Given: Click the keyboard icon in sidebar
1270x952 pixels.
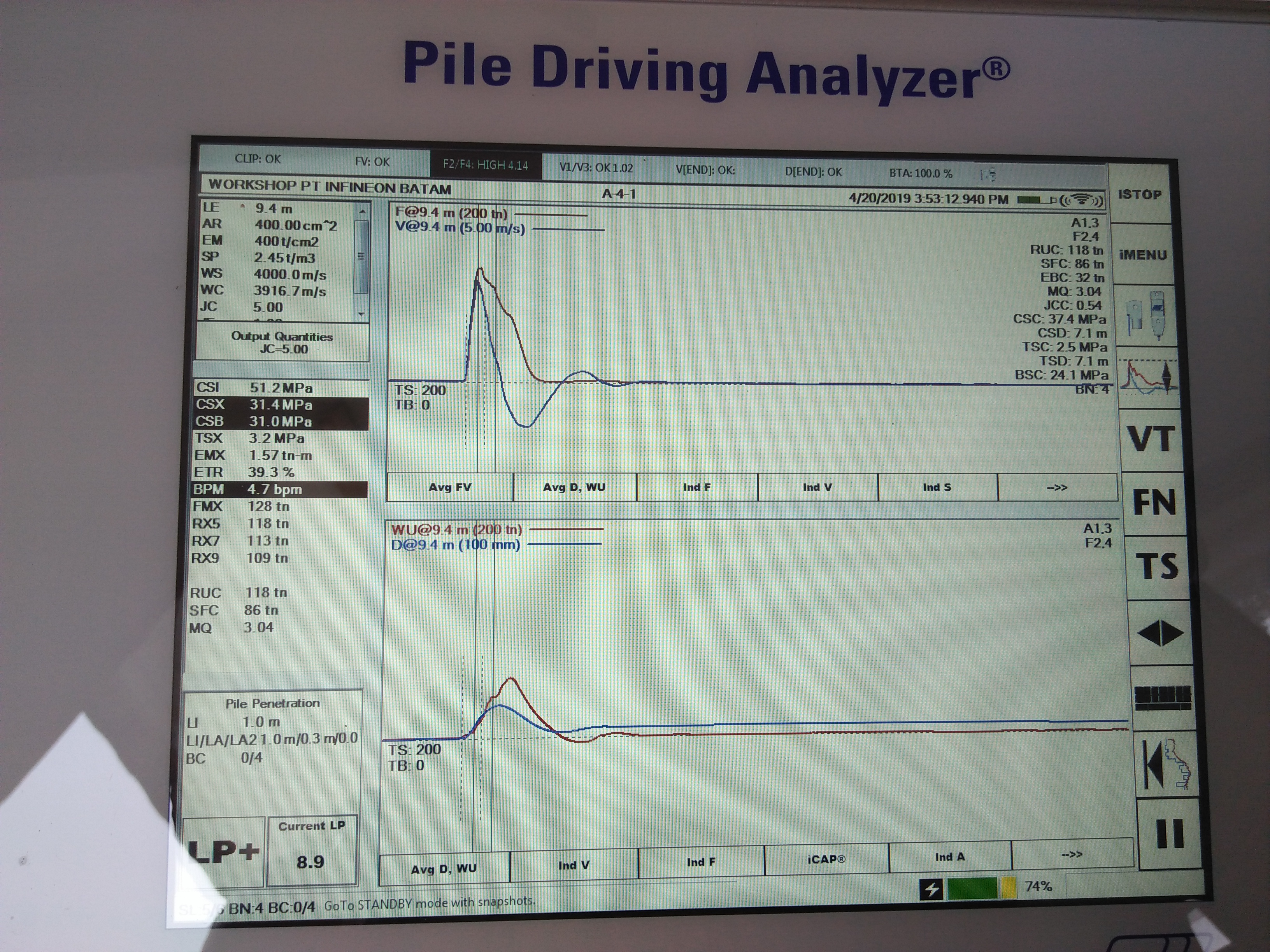Looking at the screenshot, I should click(1163, 697).
